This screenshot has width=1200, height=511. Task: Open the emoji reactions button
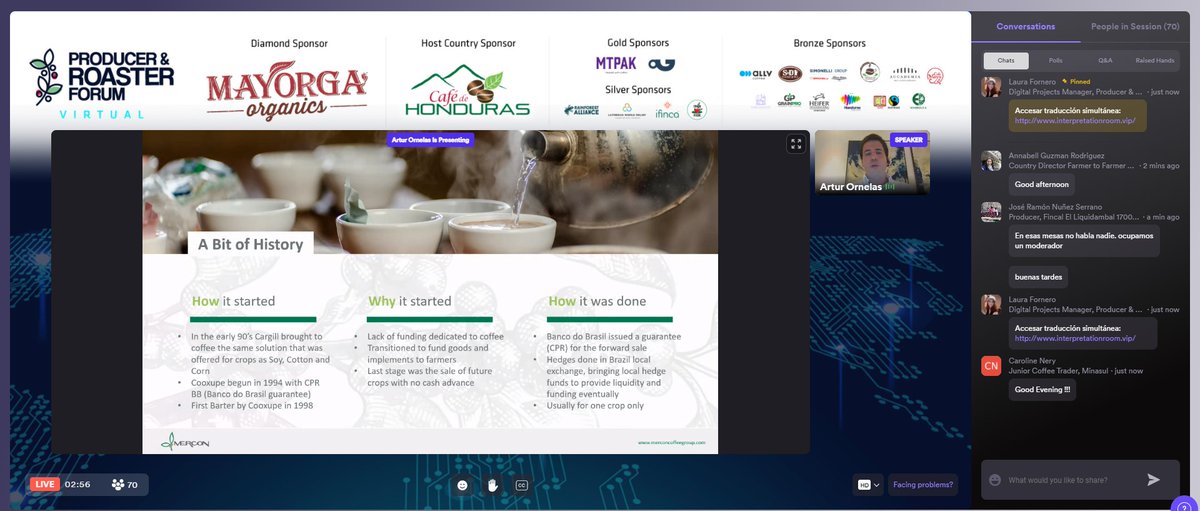462,485
